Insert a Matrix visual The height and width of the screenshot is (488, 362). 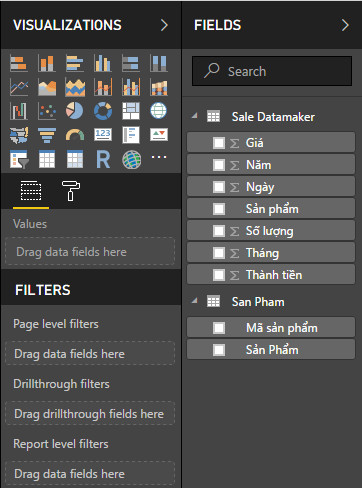pos(75,159)
